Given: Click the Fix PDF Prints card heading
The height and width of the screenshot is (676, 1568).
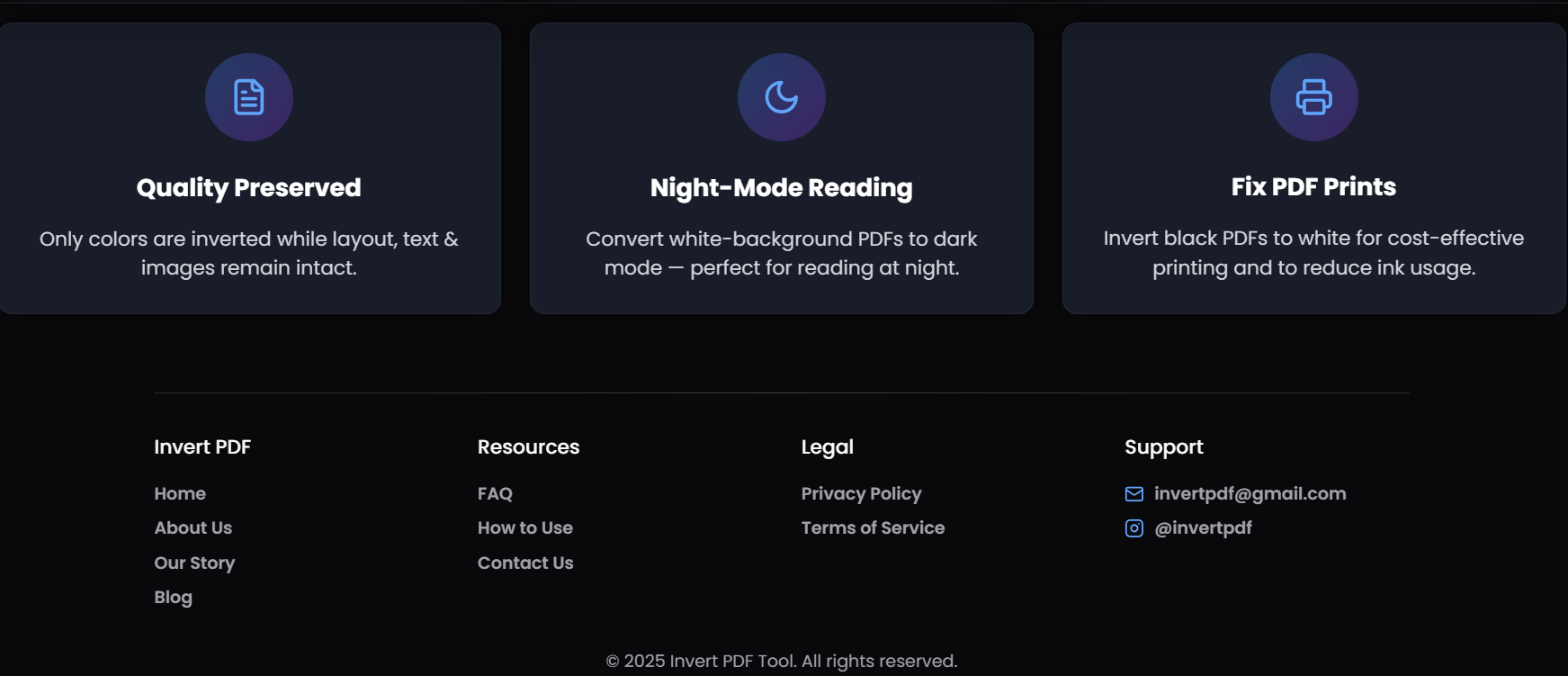Looking at the screenshot, I should (x=1314, y=186).
